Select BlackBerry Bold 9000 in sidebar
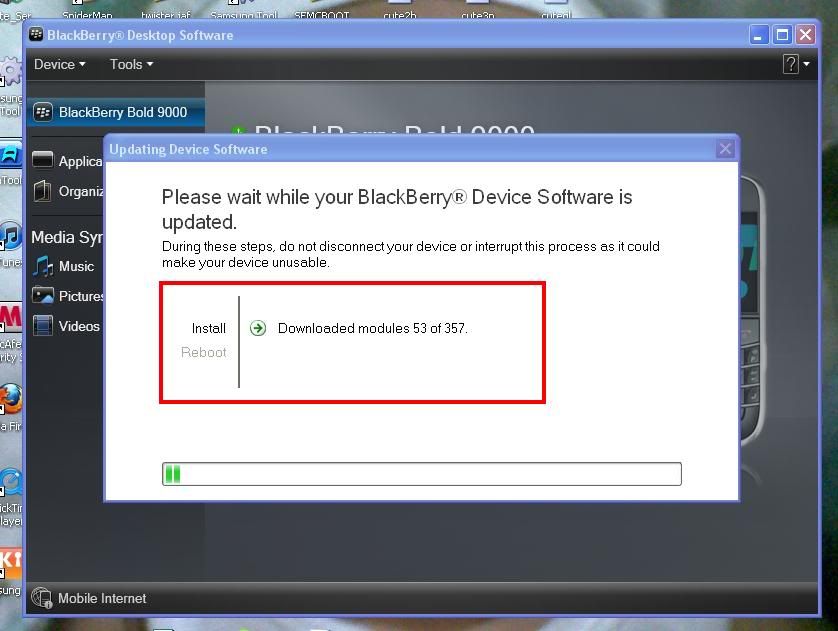838x631 pixels. [115, 112]
